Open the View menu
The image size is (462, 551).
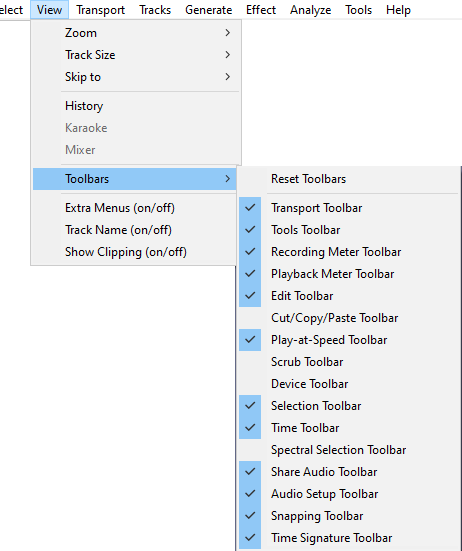(49, 10)
